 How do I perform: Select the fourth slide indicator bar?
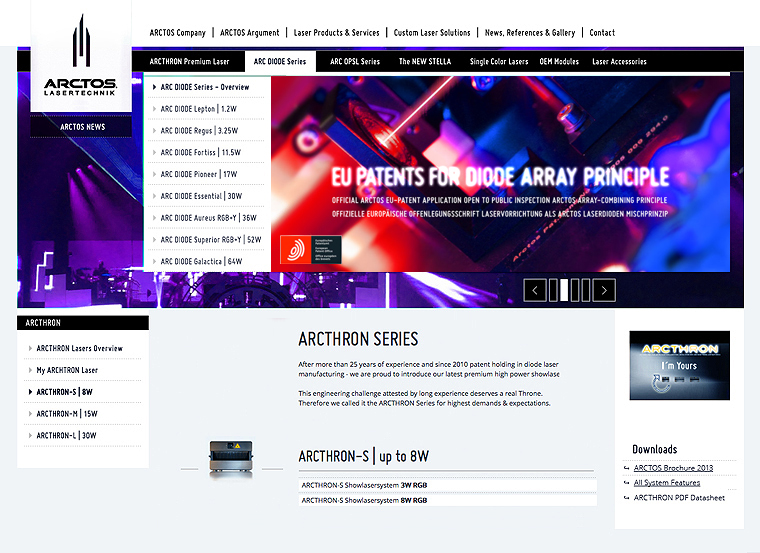tap(585, 290)
